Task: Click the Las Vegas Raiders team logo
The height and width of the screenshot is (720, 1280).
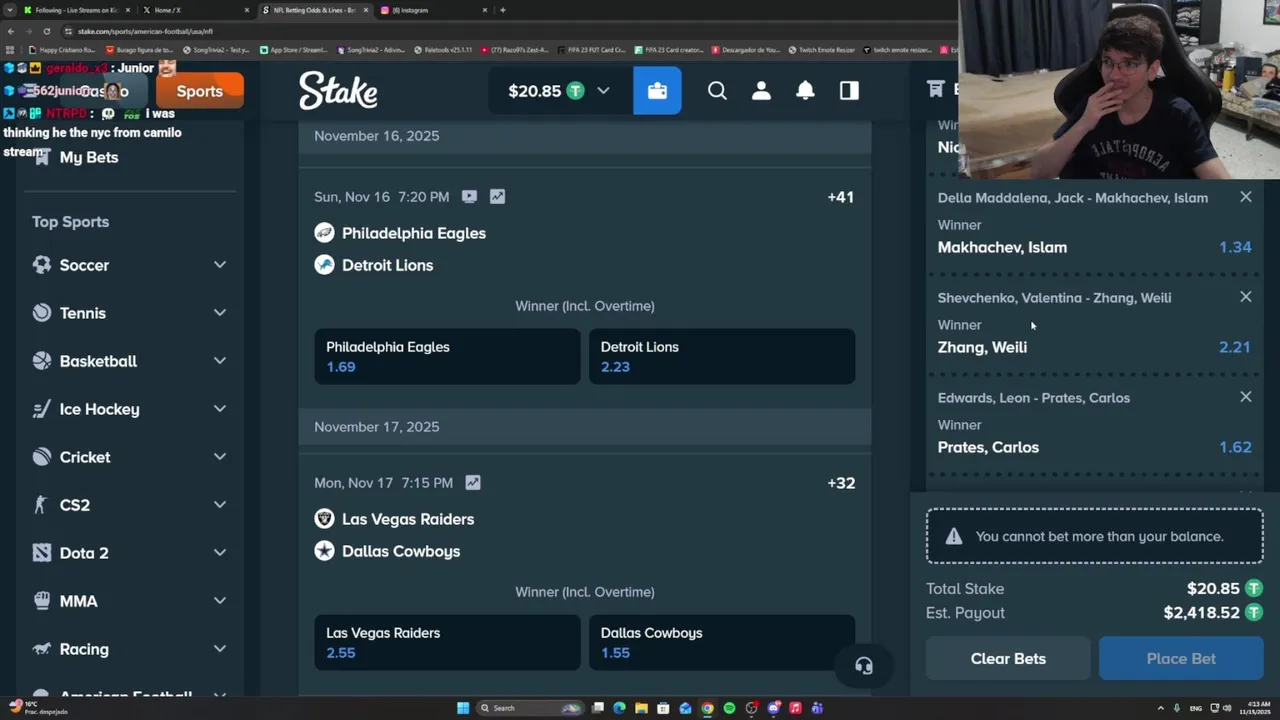Action: pos(324,519)
